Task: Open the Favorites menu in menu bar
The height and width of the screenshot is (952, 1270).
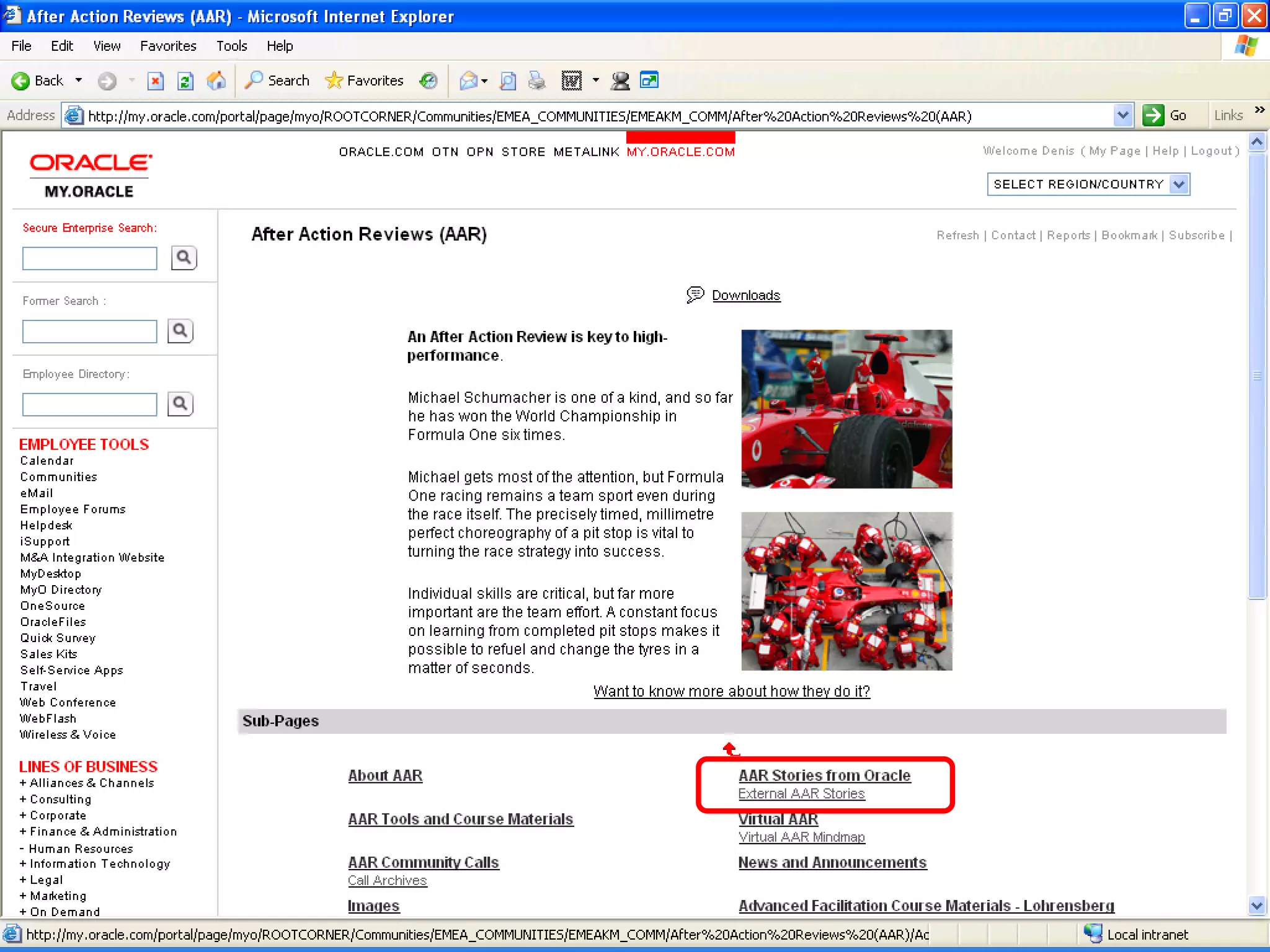Action: pos(168,46)
